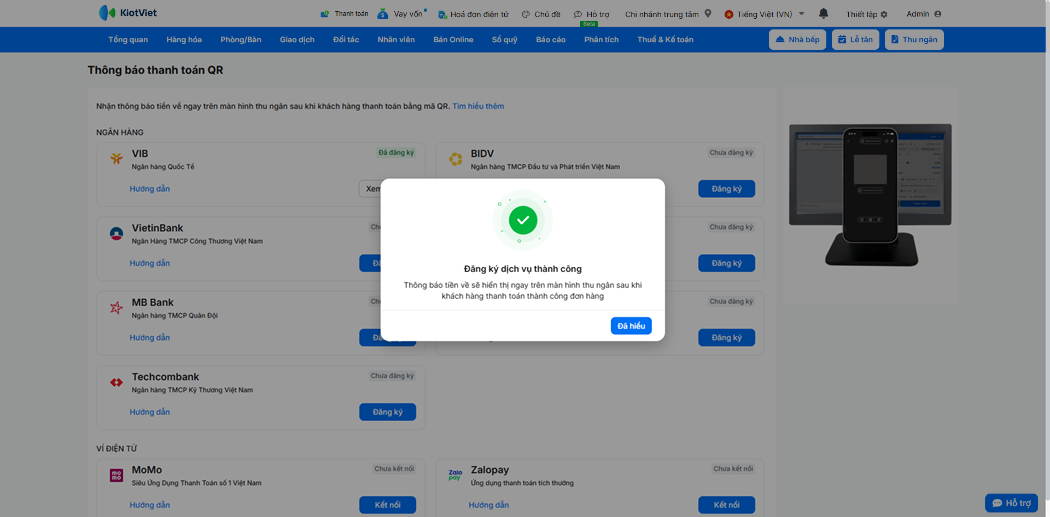Open Hoá đơn điện tử
This screenshot has width=1050, height=517.
coord(475,13)
